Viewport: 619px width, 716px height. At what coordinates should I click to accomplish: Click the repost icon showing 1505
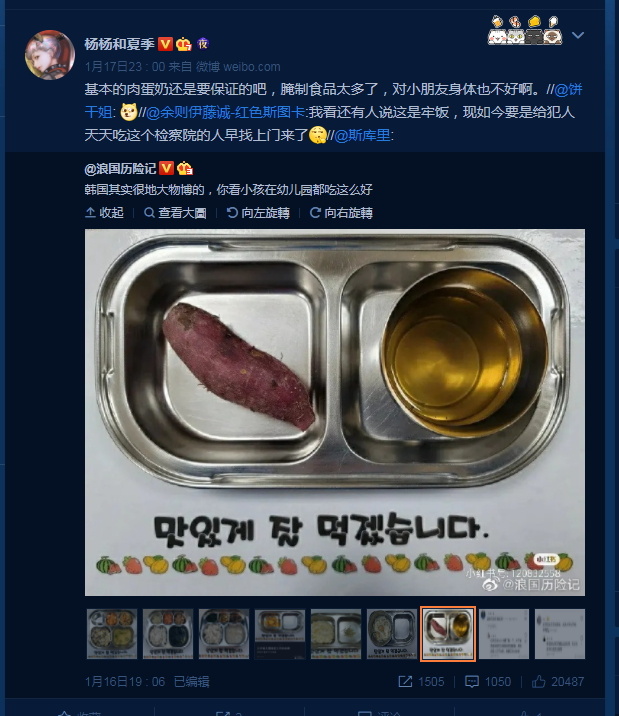pos(405,682)
